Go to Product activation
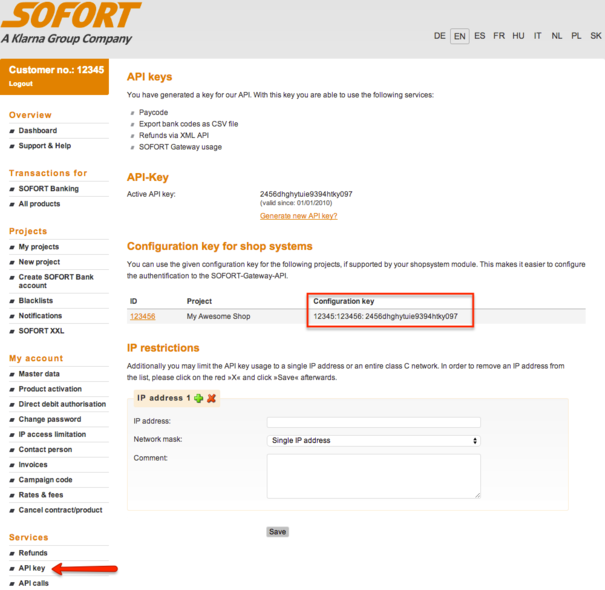This screenshot has height=590, width=605. pos(50,389)
